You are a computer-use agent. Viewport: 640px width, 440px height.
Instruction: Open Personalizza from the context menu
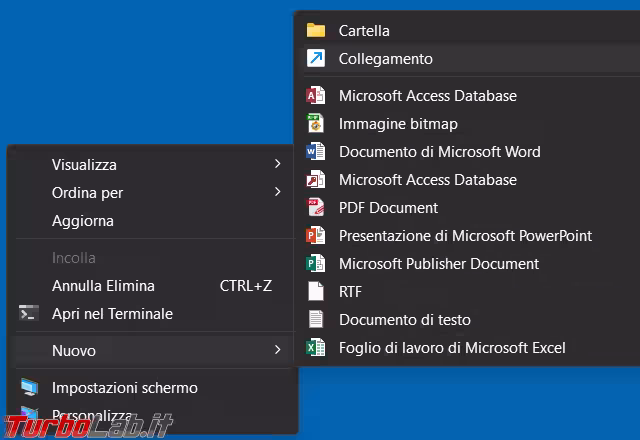tap(92, 416)
